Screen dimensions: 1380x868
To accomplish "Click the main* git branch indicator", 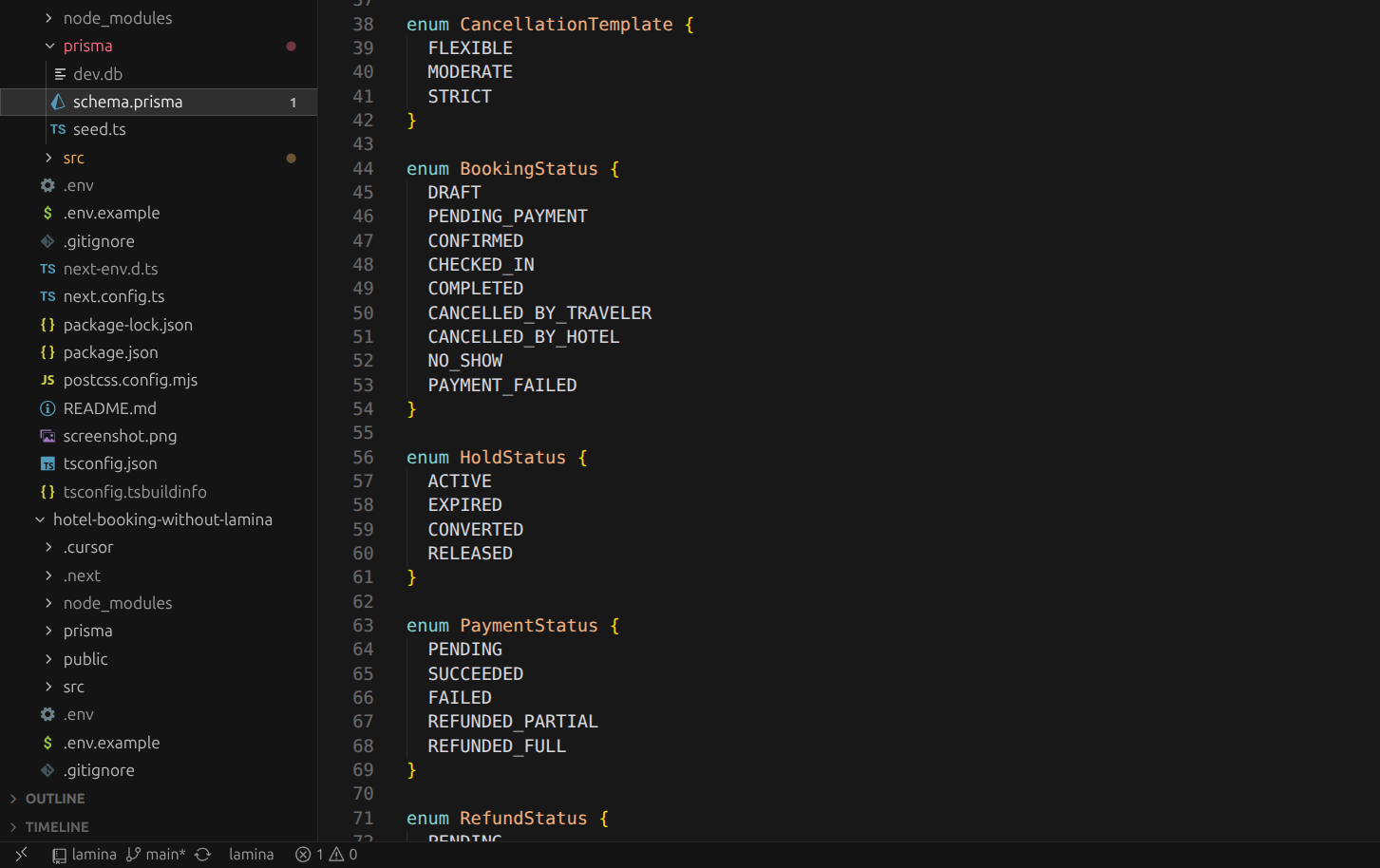I will click(x=156, y=855).
